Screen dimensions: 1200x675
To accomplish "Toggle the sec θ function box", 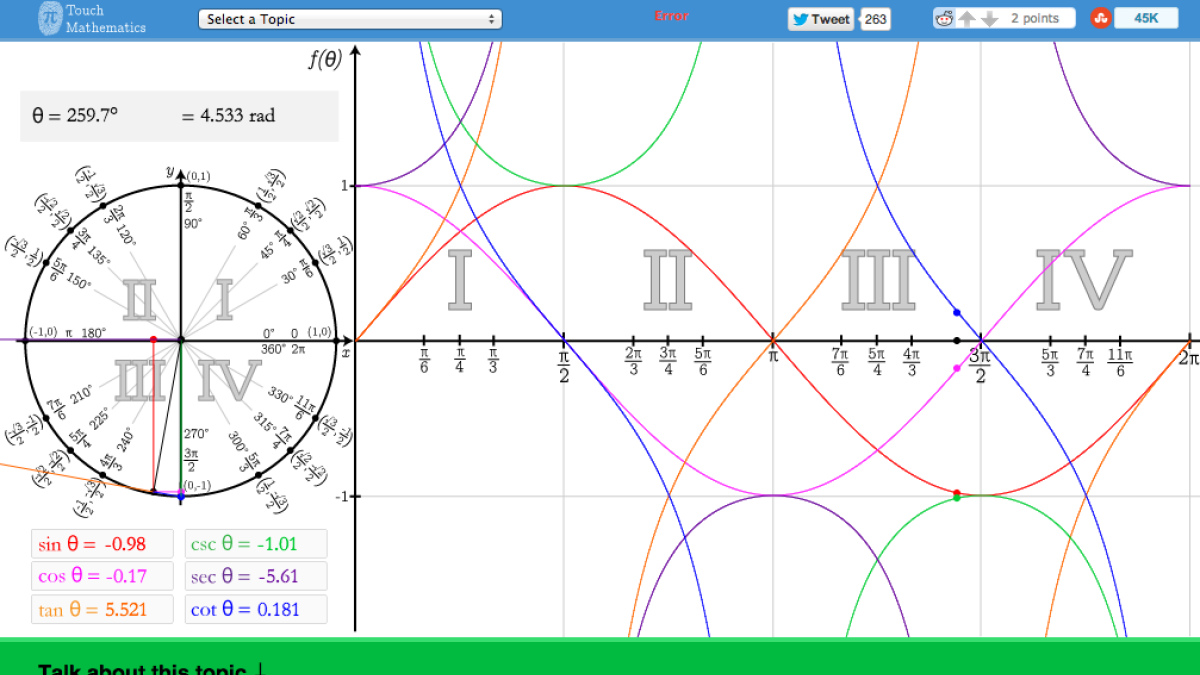I will click(x=256, y=576).
